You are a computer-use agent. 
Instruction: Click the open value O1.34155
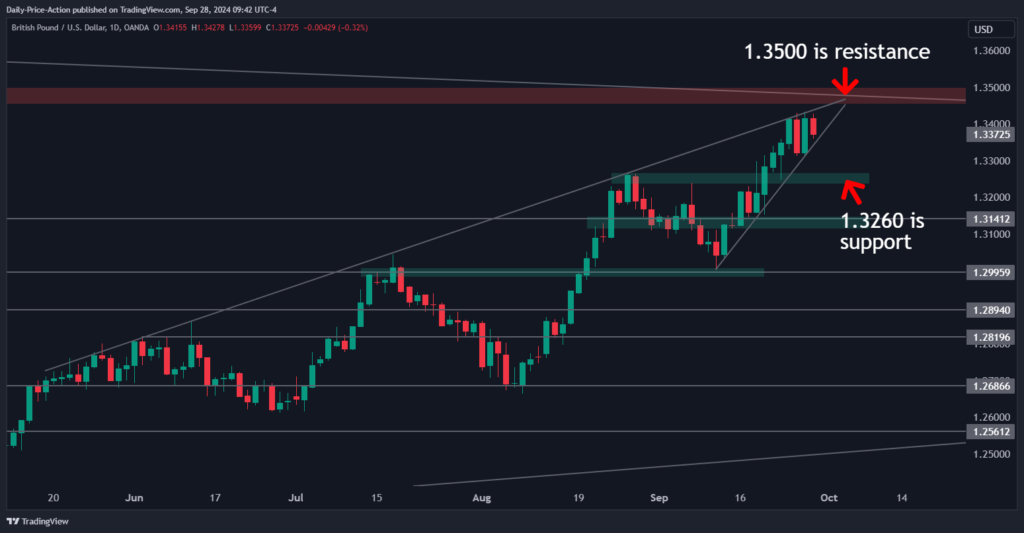(170, 28)
